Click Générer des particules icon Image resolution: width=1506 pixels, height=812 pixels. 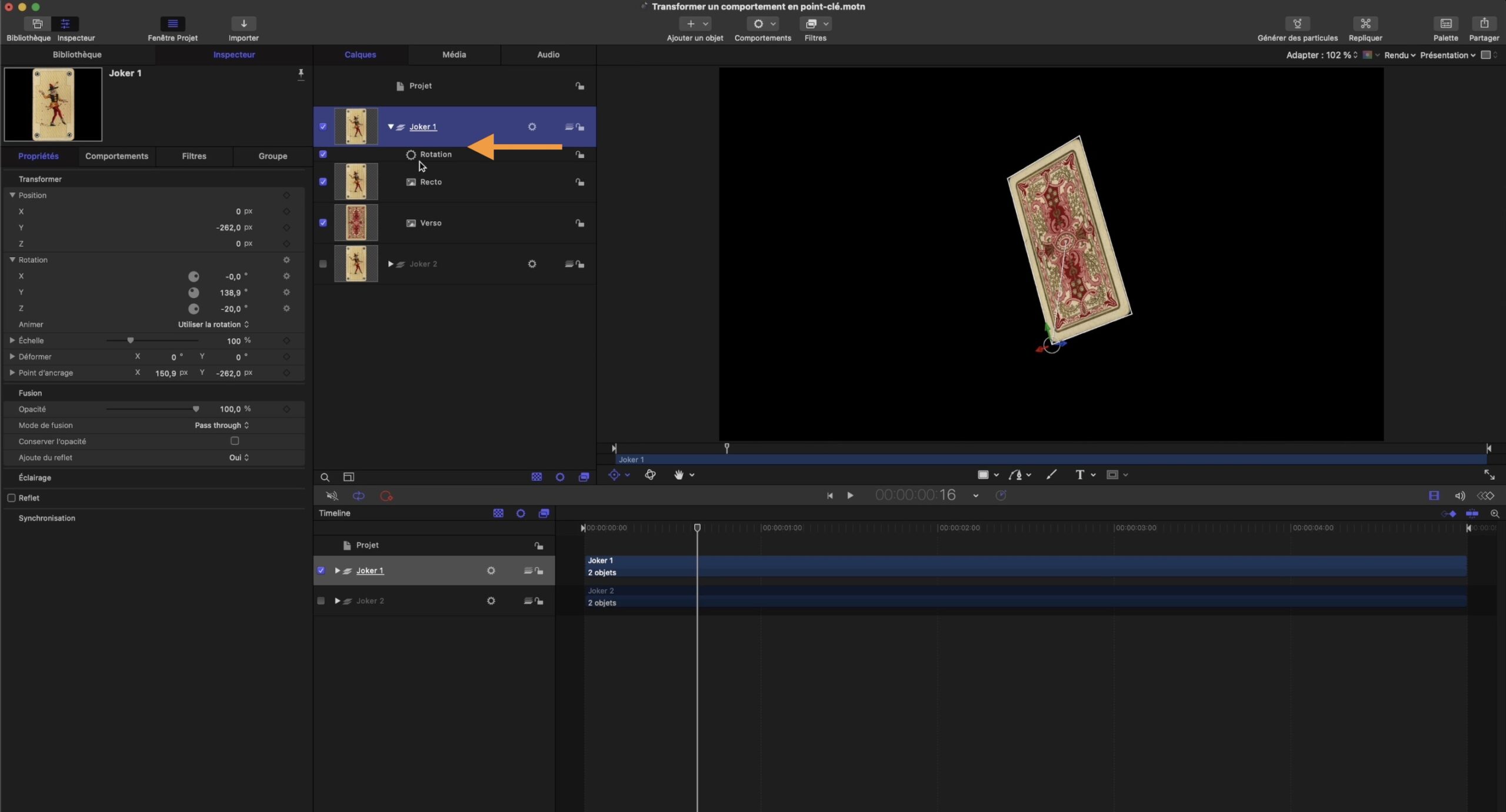(1297, 24)
